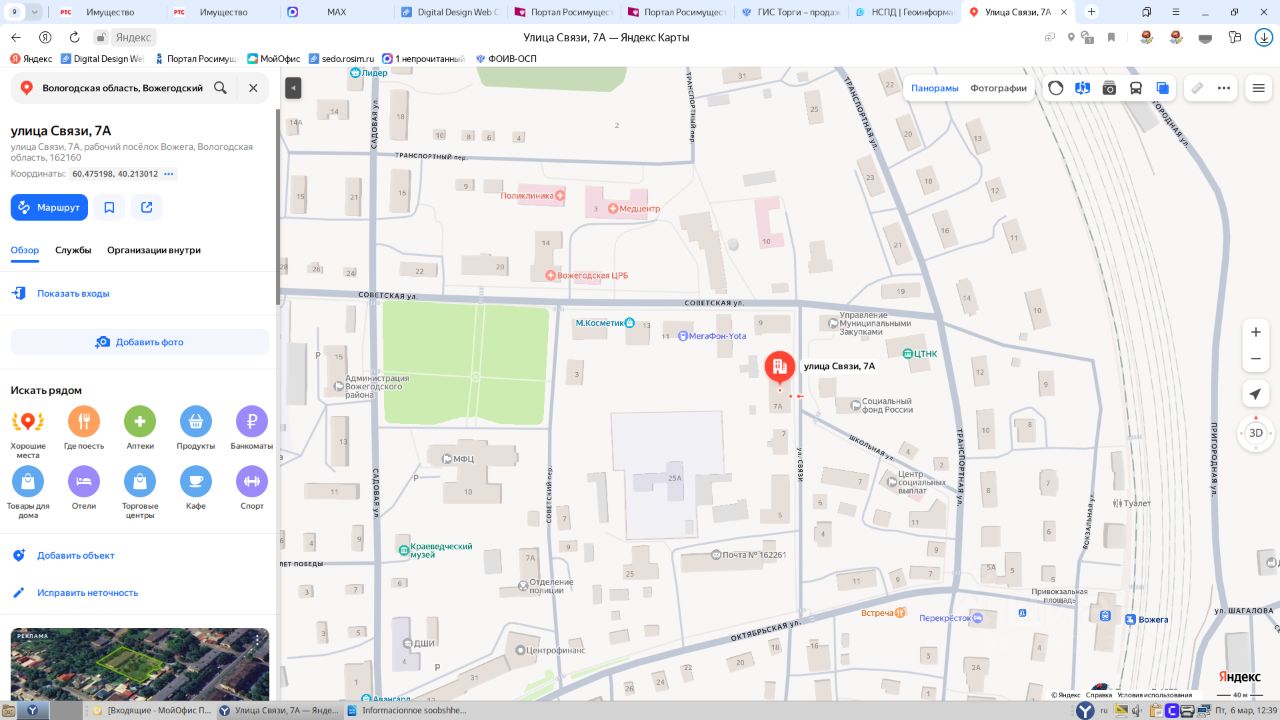Screen dimensions: 1280x720
Task: Toggle the traffic circle layer
Action: point(1056,88)
